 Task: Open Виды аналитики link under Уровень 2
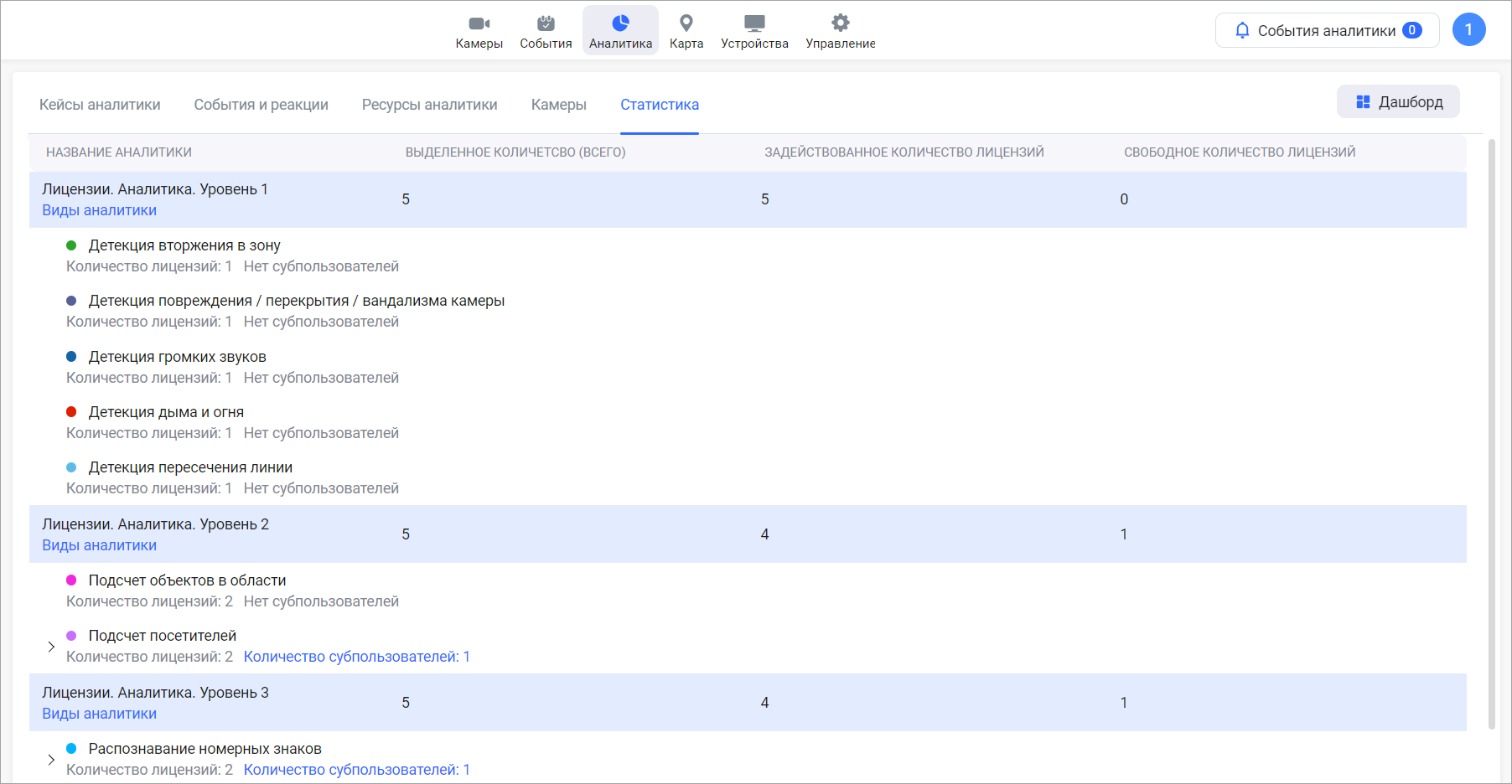point(99,545)
